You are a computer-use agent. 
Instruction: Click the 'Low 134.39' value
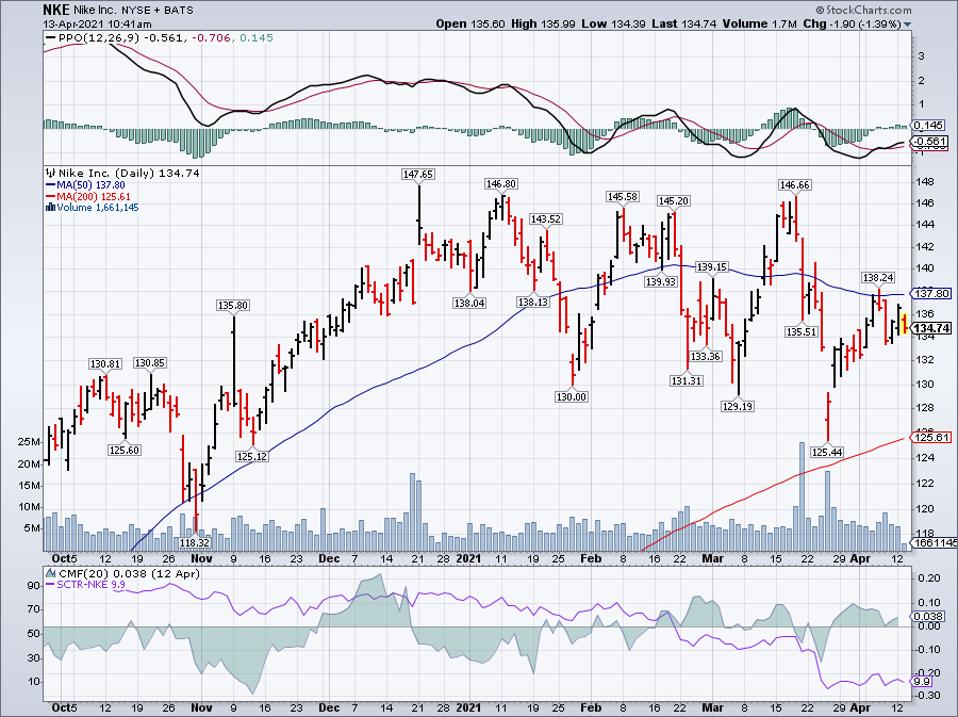[x=613, y=24]
